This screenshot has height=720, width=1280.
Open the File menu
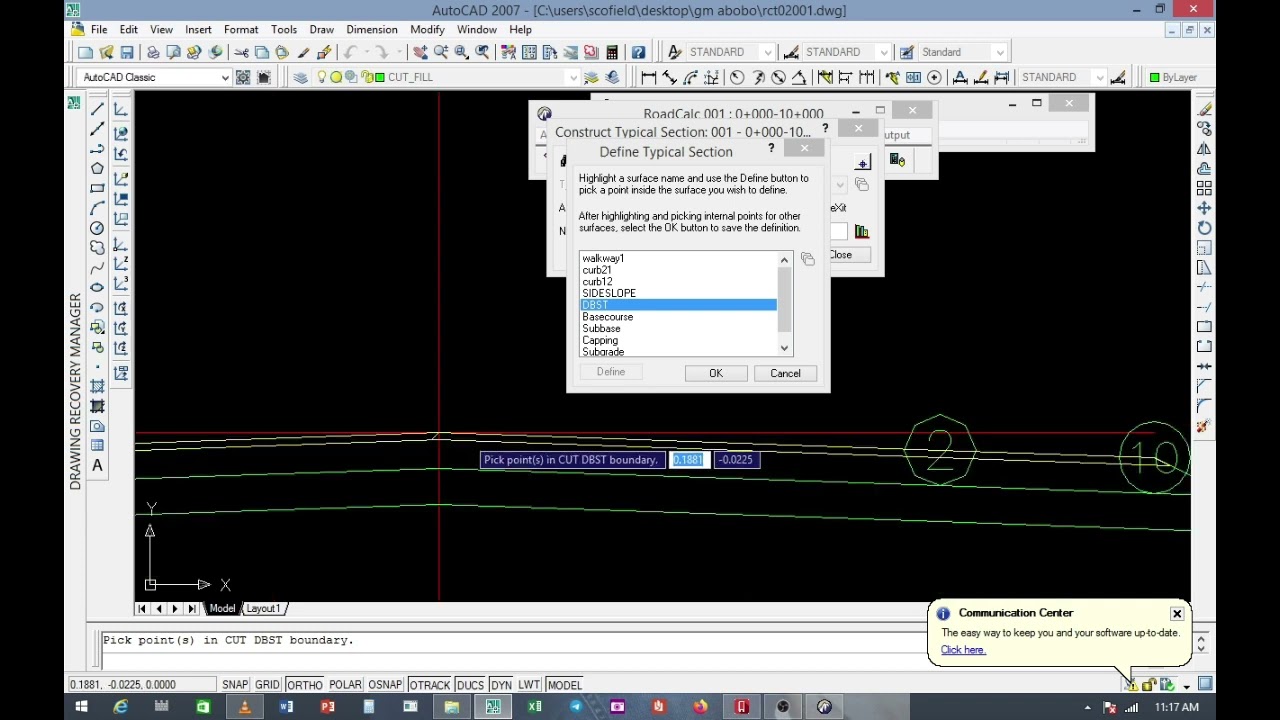click(x=99, y=30)
